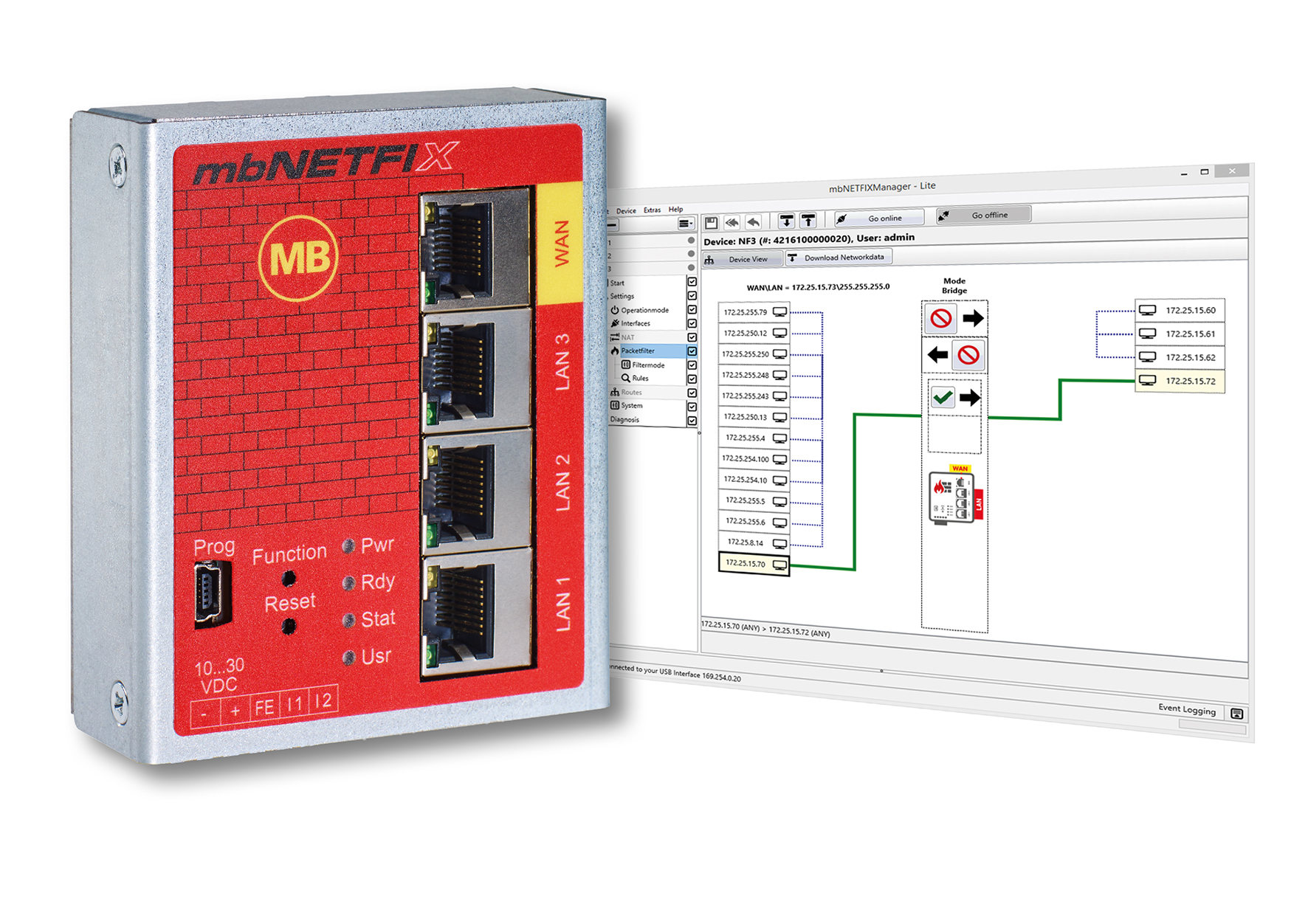Collapse the Packetfilter tree branch
This screenshot has width=1308, height=924.
[x=607, y=351]
